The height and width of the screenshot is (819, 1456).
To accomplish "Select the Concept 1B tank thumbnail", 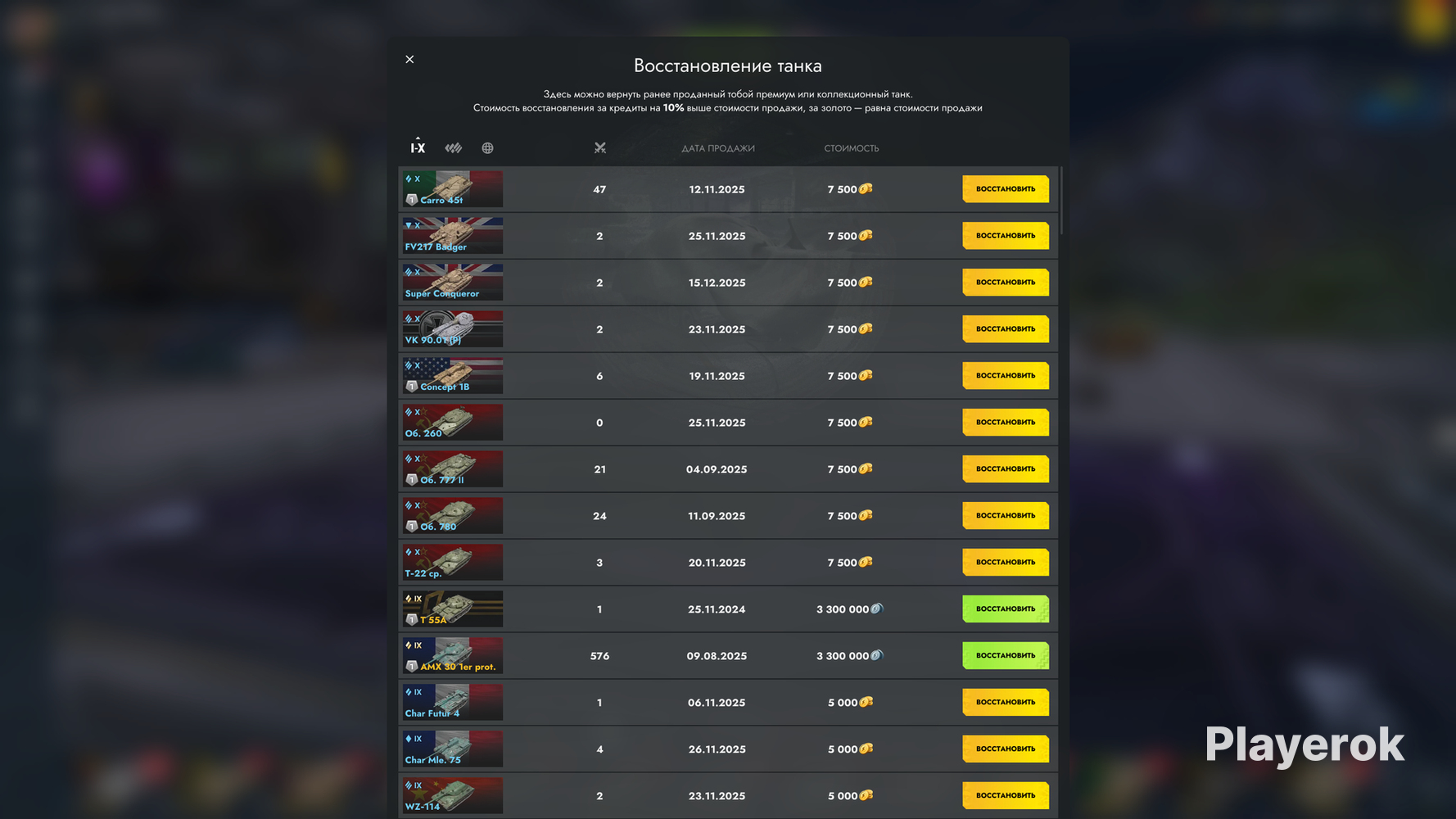I will (453, 376).
